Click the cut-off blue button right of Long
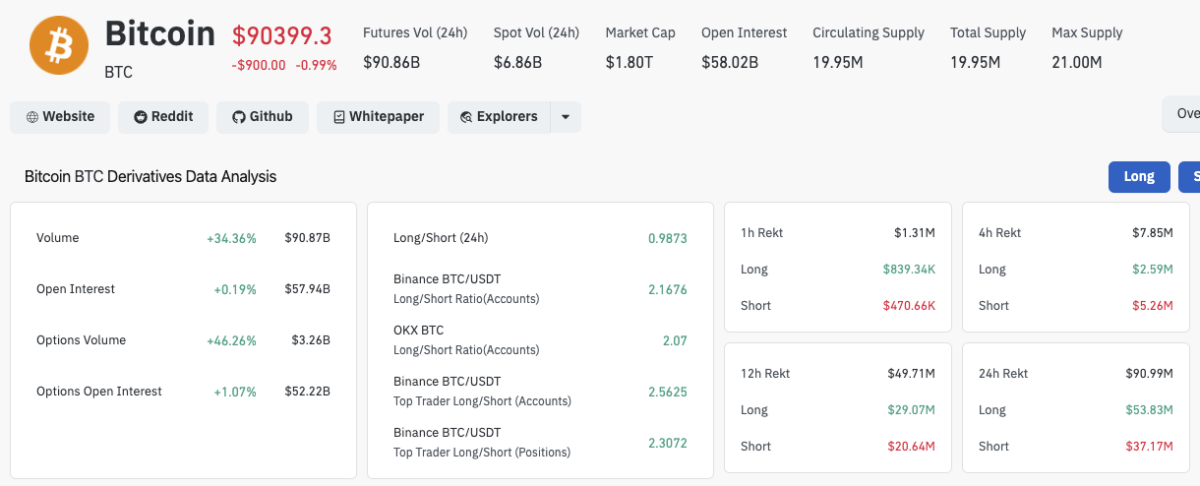Screen dimensions: 1200x486 click(x=1190, y=176)
